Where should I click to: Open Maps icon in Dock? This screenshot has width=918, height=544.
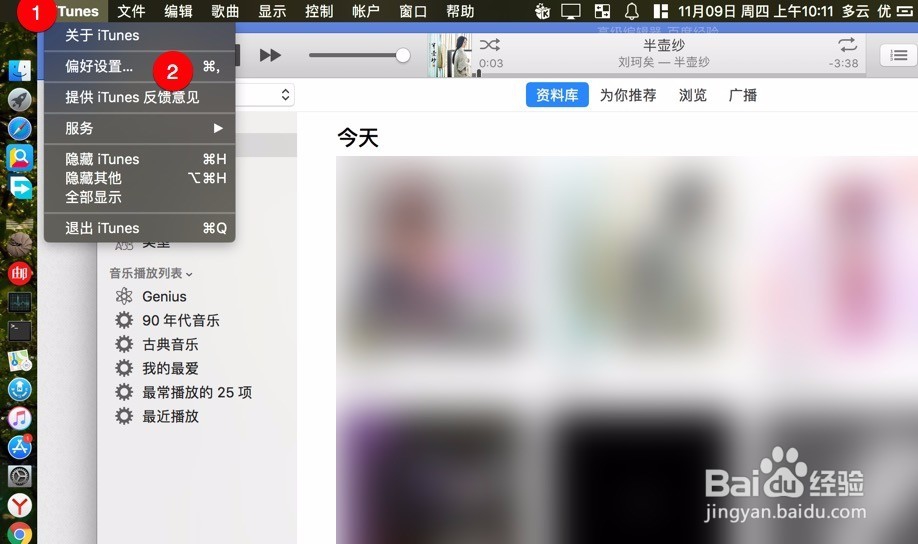pyautogui.click(x=19, y=361)
